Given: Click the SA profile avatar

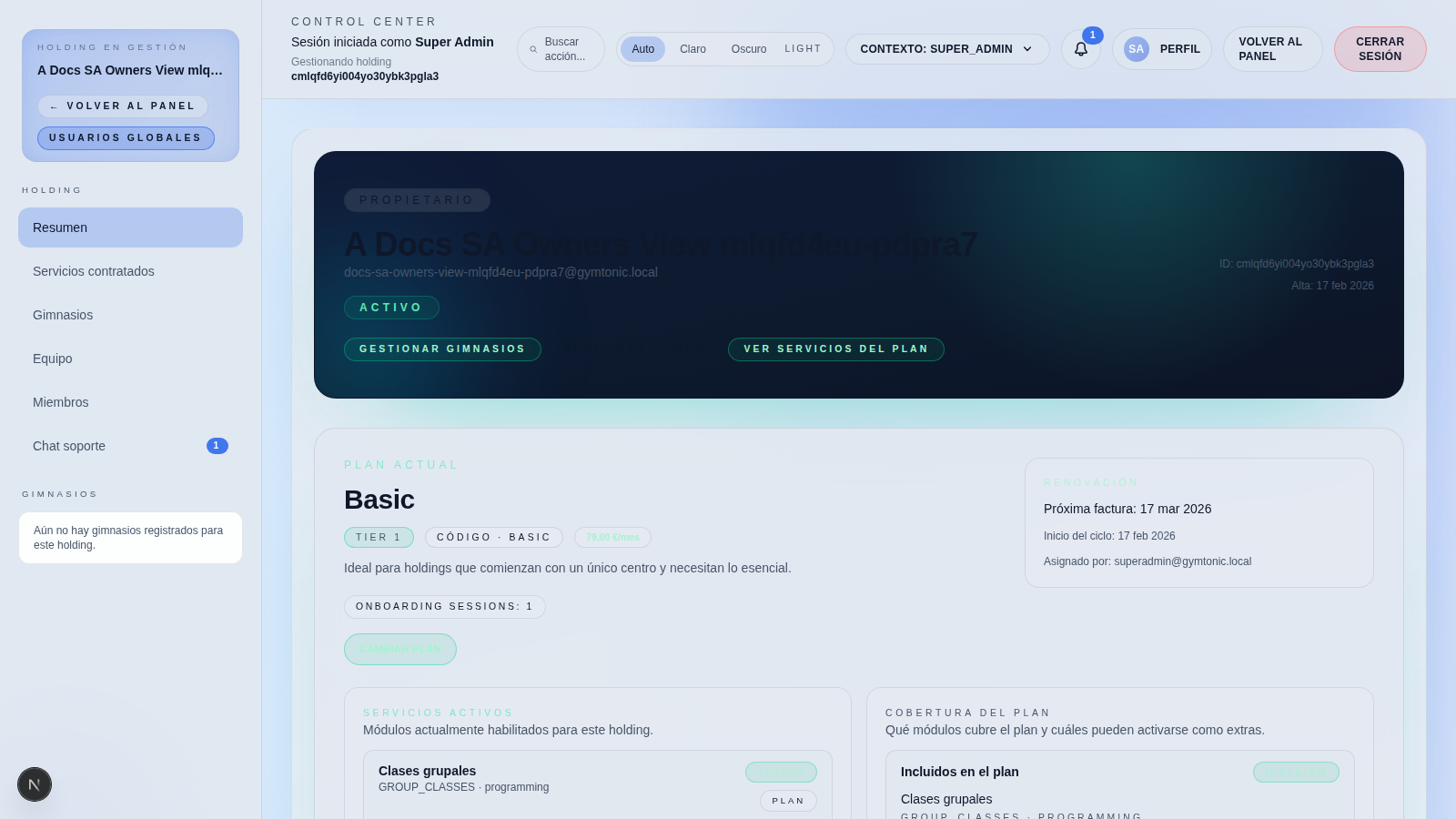Looking at the screenshot, I should click(x=1136, y=49).
